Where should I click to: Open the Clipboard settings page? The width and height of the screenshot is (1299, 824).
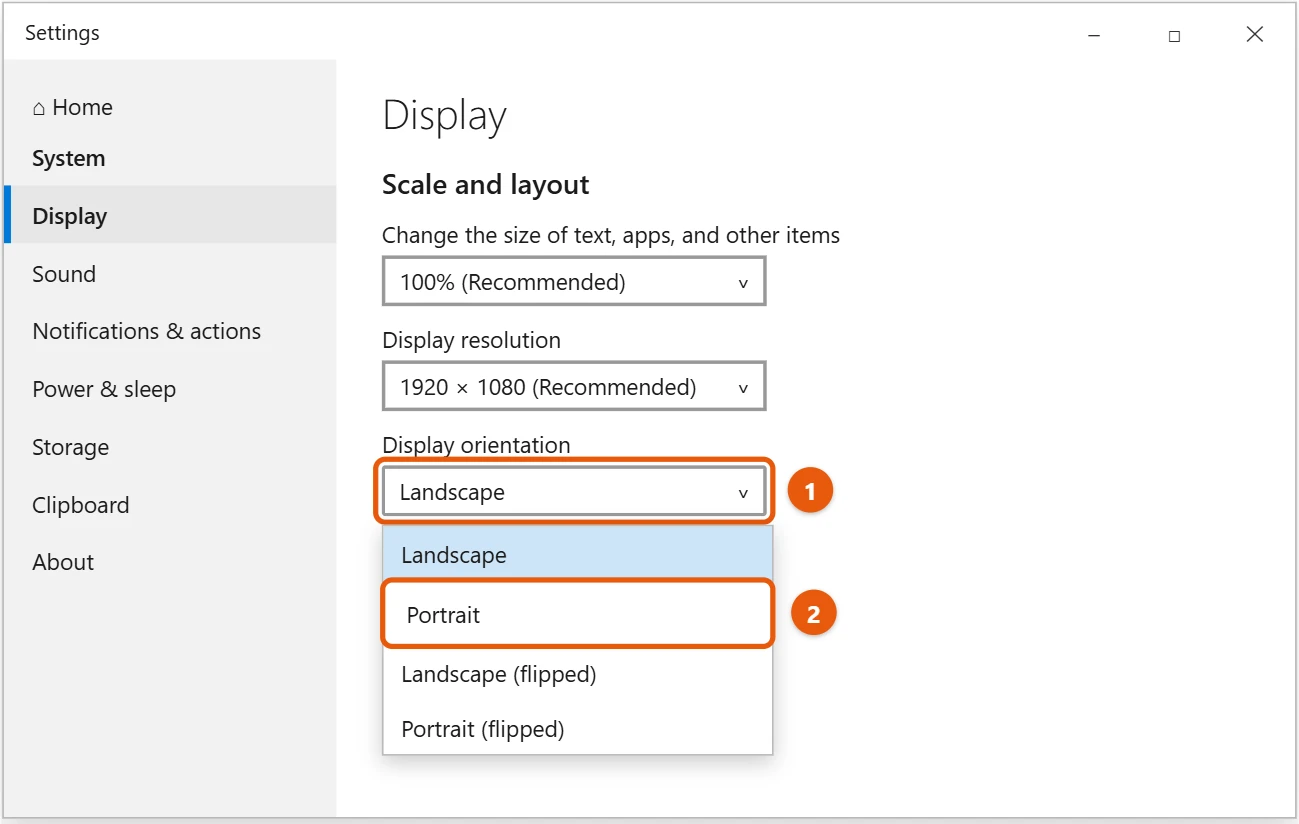click(170, 505)
